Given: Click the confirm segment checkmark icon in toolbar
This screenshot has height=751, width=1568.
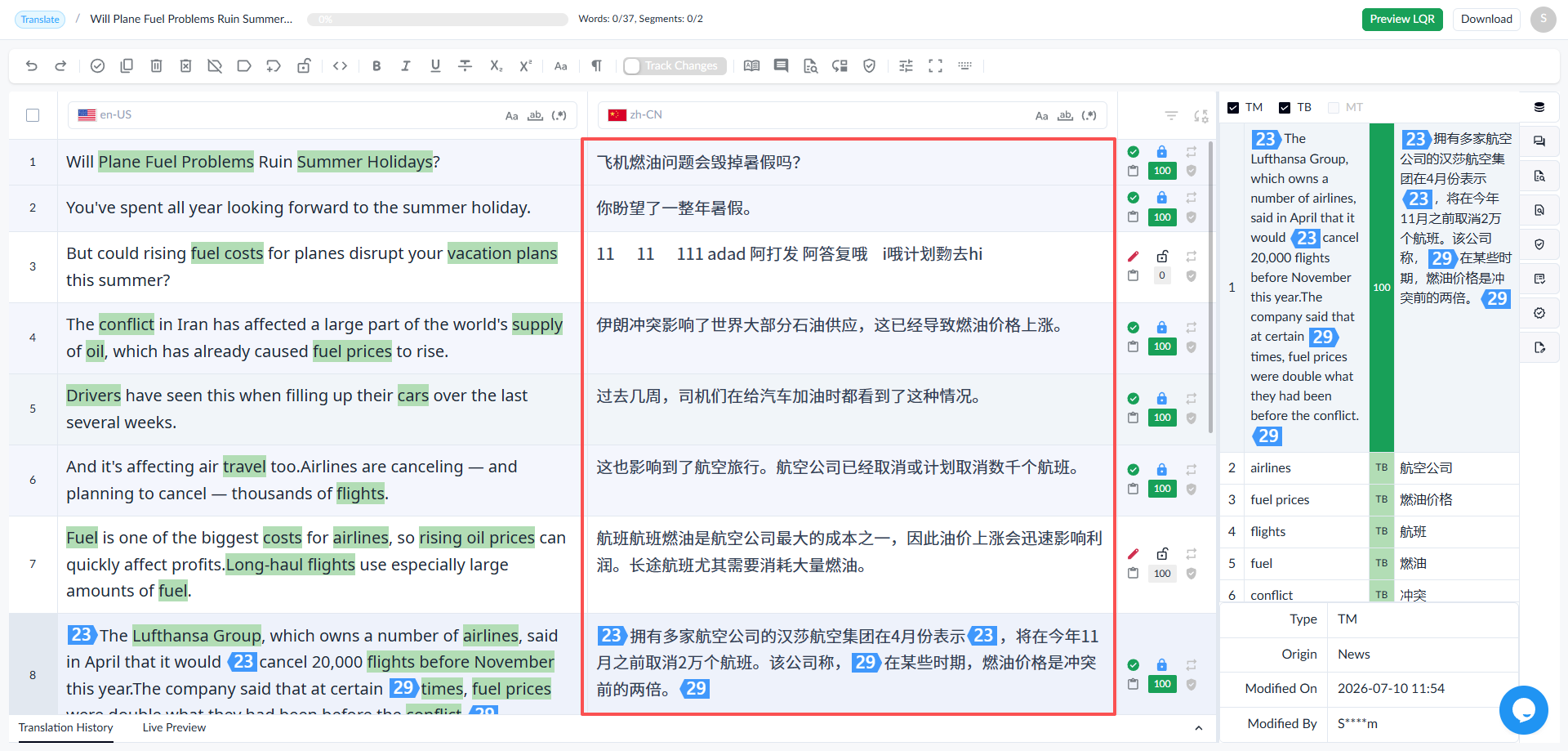Looking at the screenshot, I should [x=97, y=66].
